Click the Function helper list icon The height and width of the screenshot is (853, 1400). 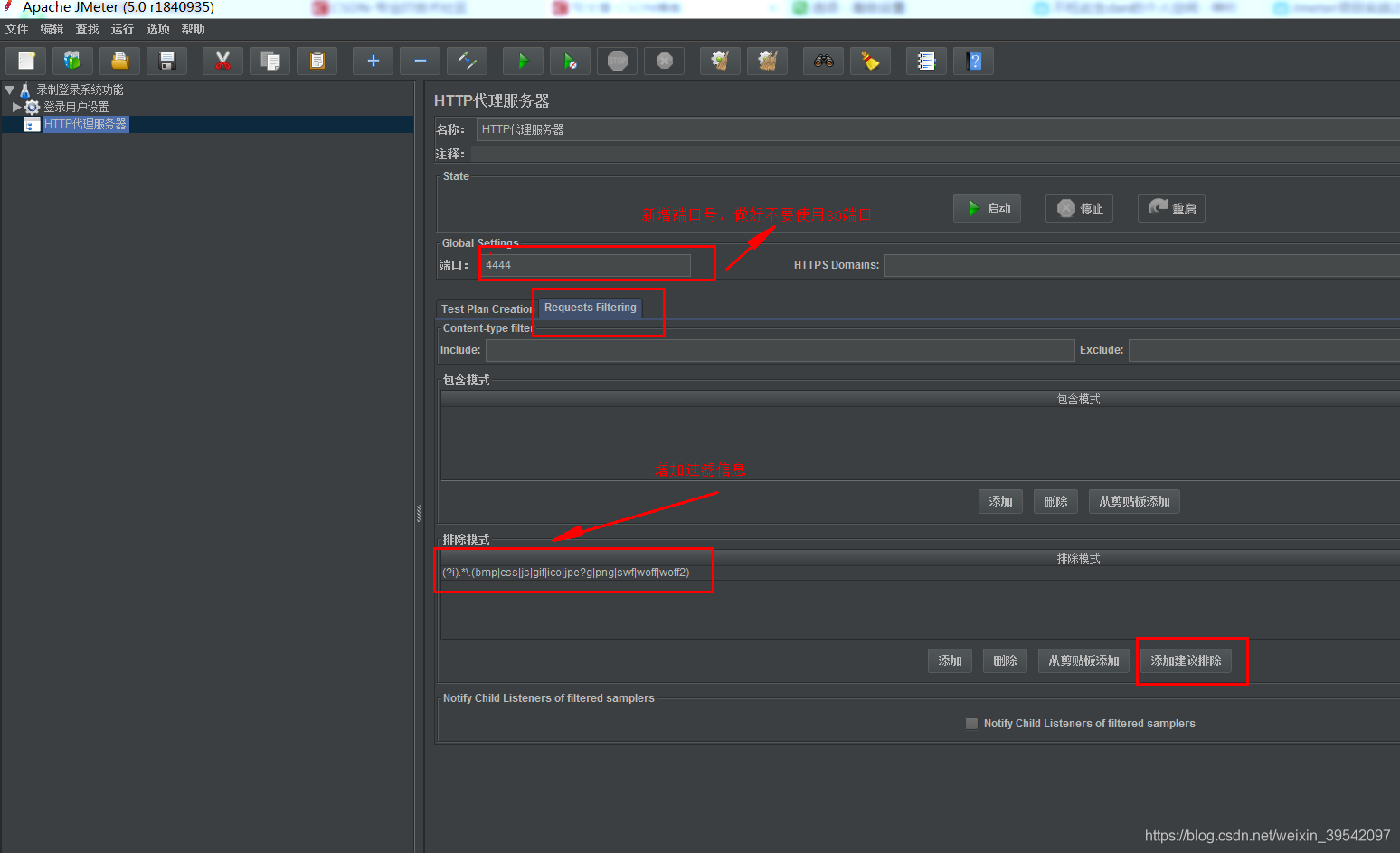point(926,61)
